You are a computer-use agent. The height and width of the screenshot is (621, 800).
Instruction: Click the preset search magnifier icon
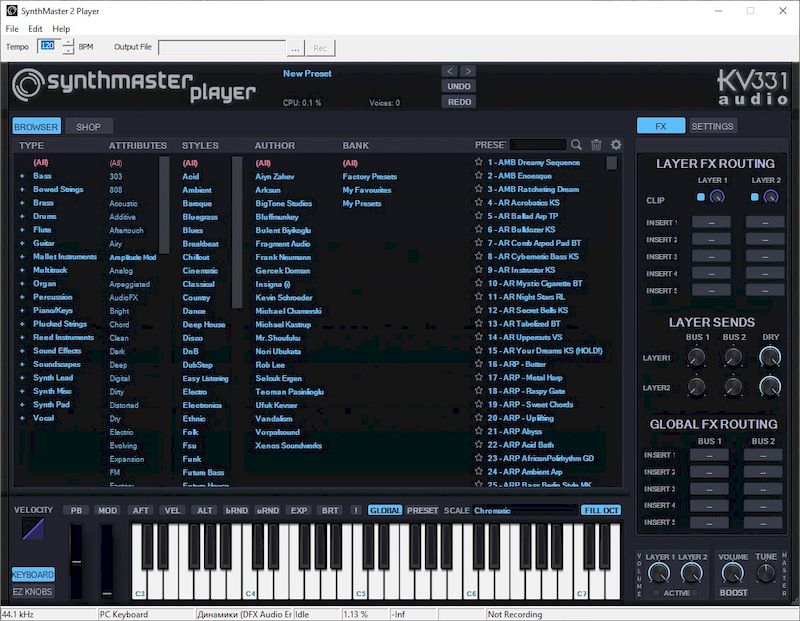[x=578, y=144]
